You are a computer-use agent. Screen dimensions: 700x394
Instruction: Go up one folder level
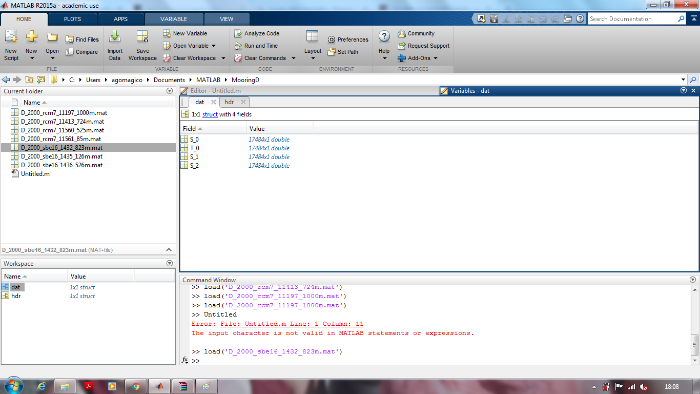click(x=29, y=79)
